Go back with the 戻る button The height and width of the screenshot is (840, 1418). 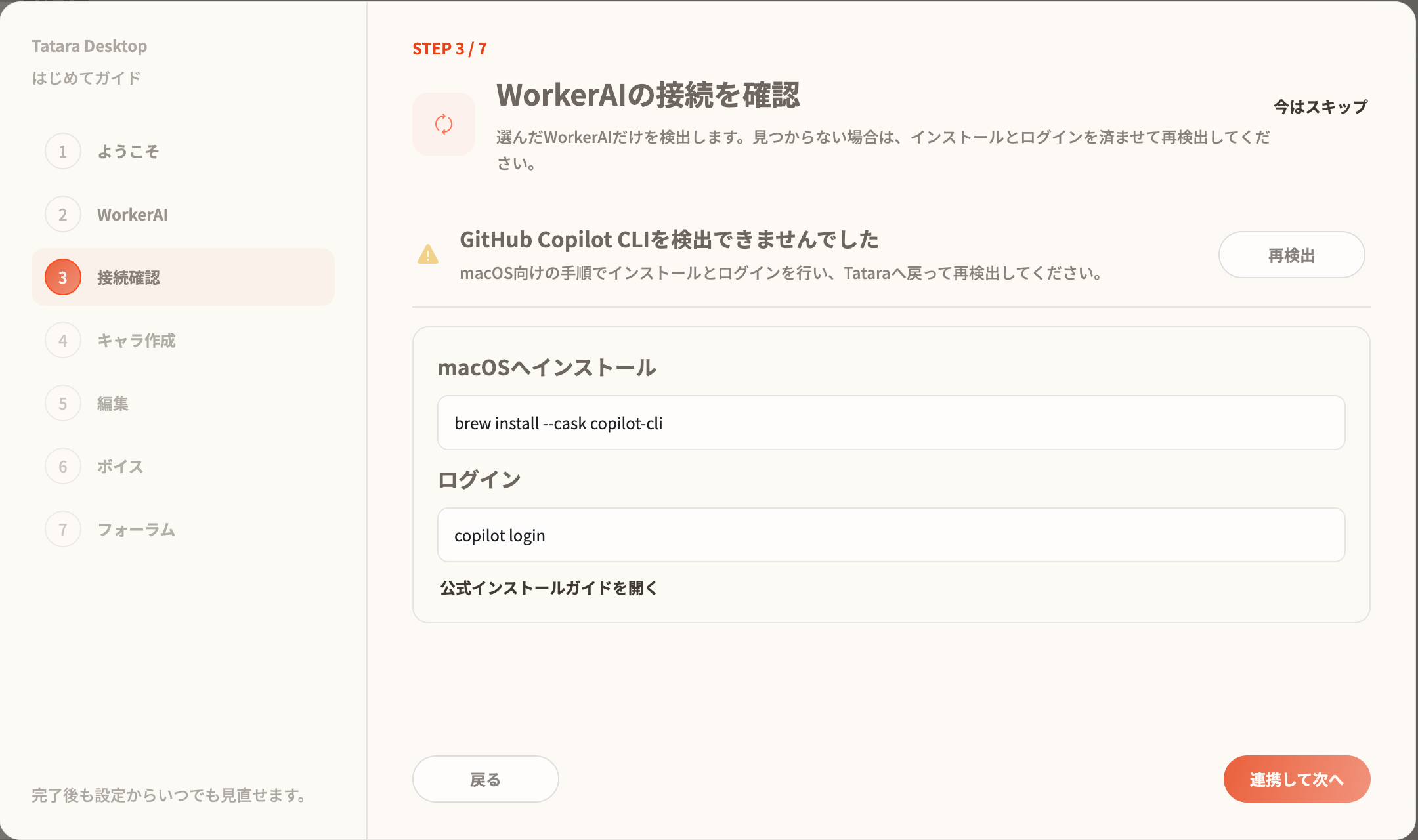click(x=486, y=779)
